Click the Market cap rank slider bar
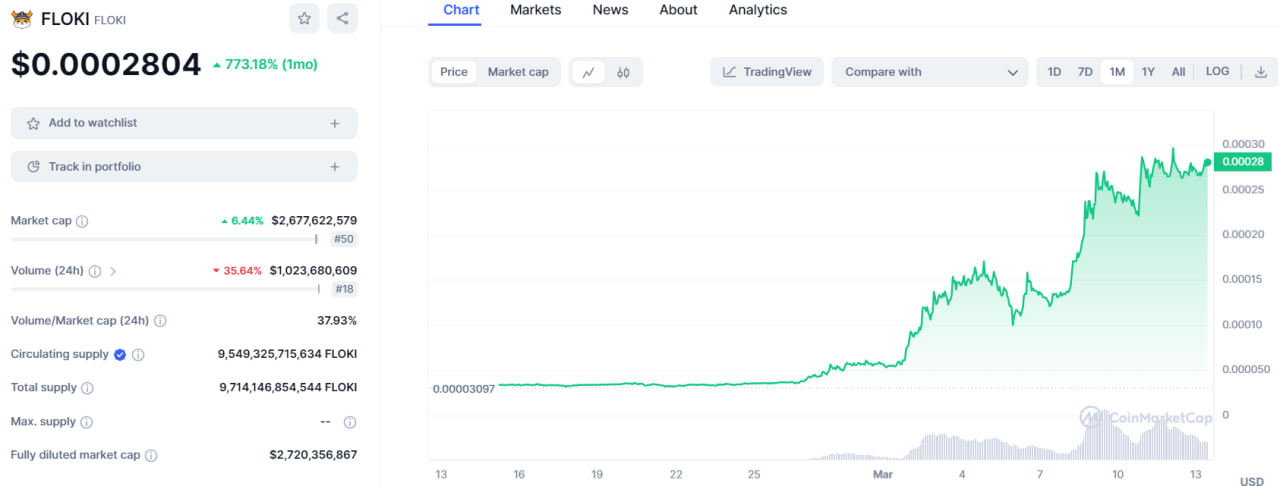1280x486 pixels. 163,239
